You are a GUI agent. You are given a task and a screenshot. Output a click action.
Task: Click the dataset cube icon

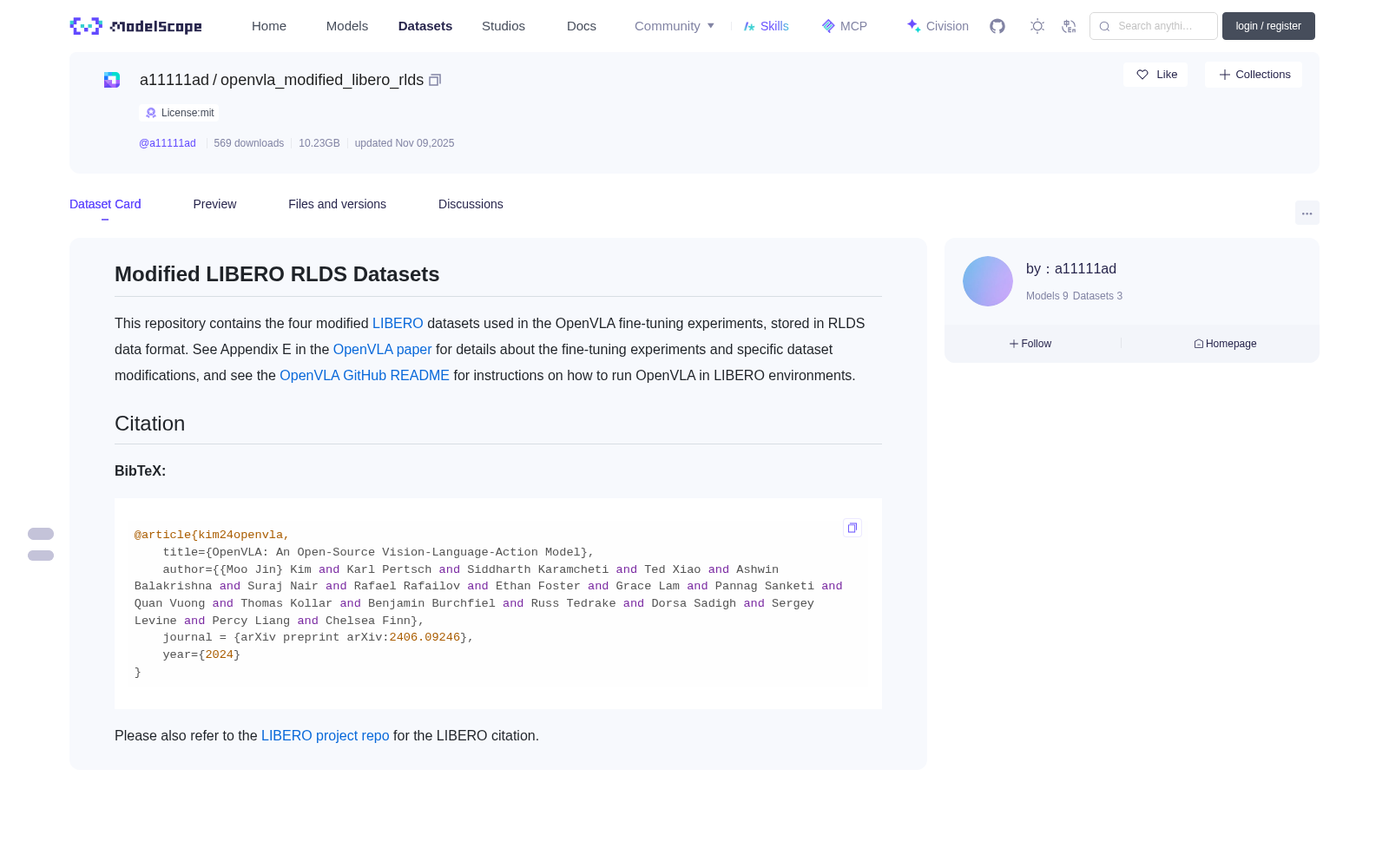tap(112, 80)
